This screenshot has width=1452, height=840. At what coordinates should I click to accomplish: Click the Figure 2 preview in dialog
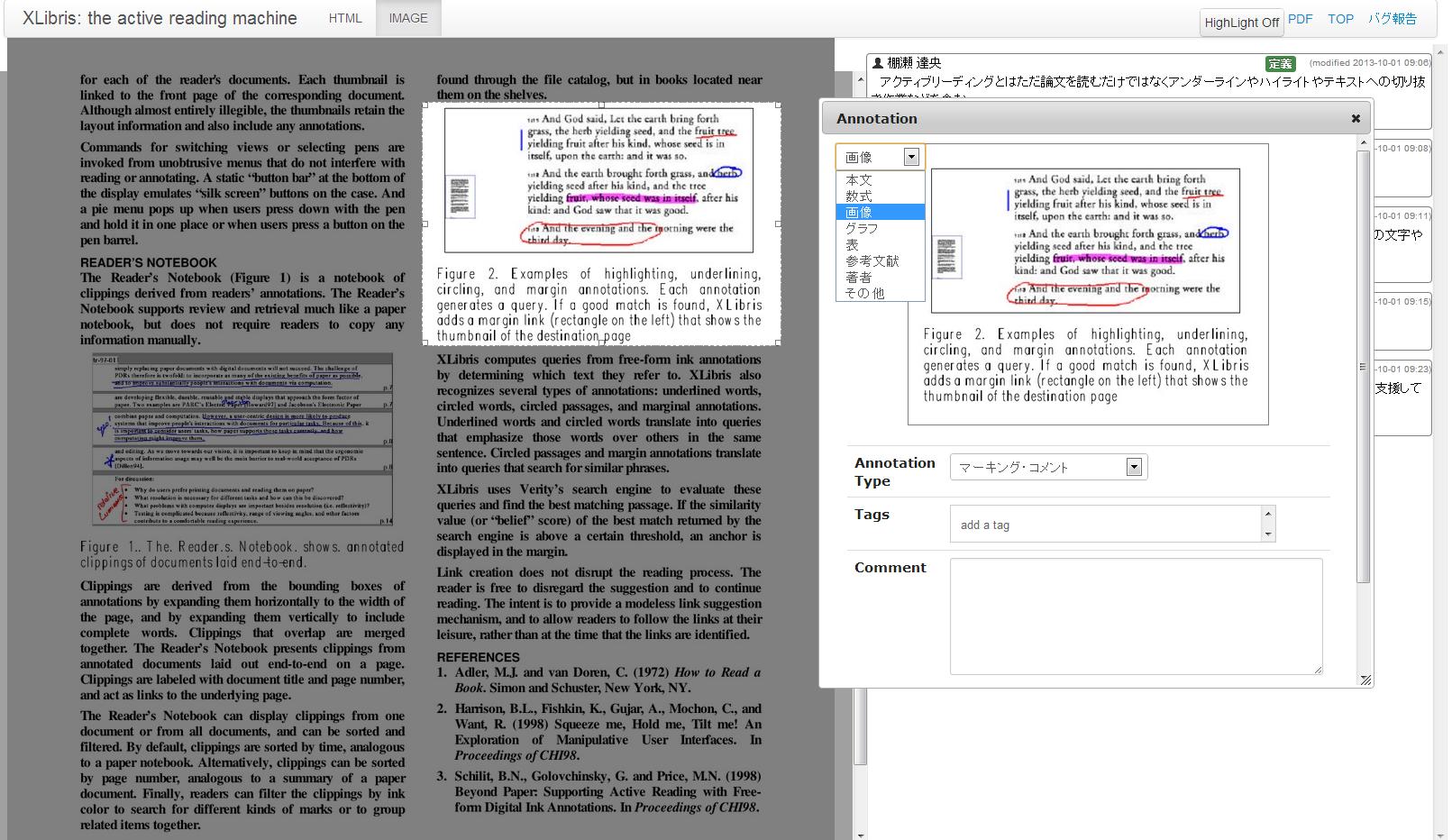1087,284
